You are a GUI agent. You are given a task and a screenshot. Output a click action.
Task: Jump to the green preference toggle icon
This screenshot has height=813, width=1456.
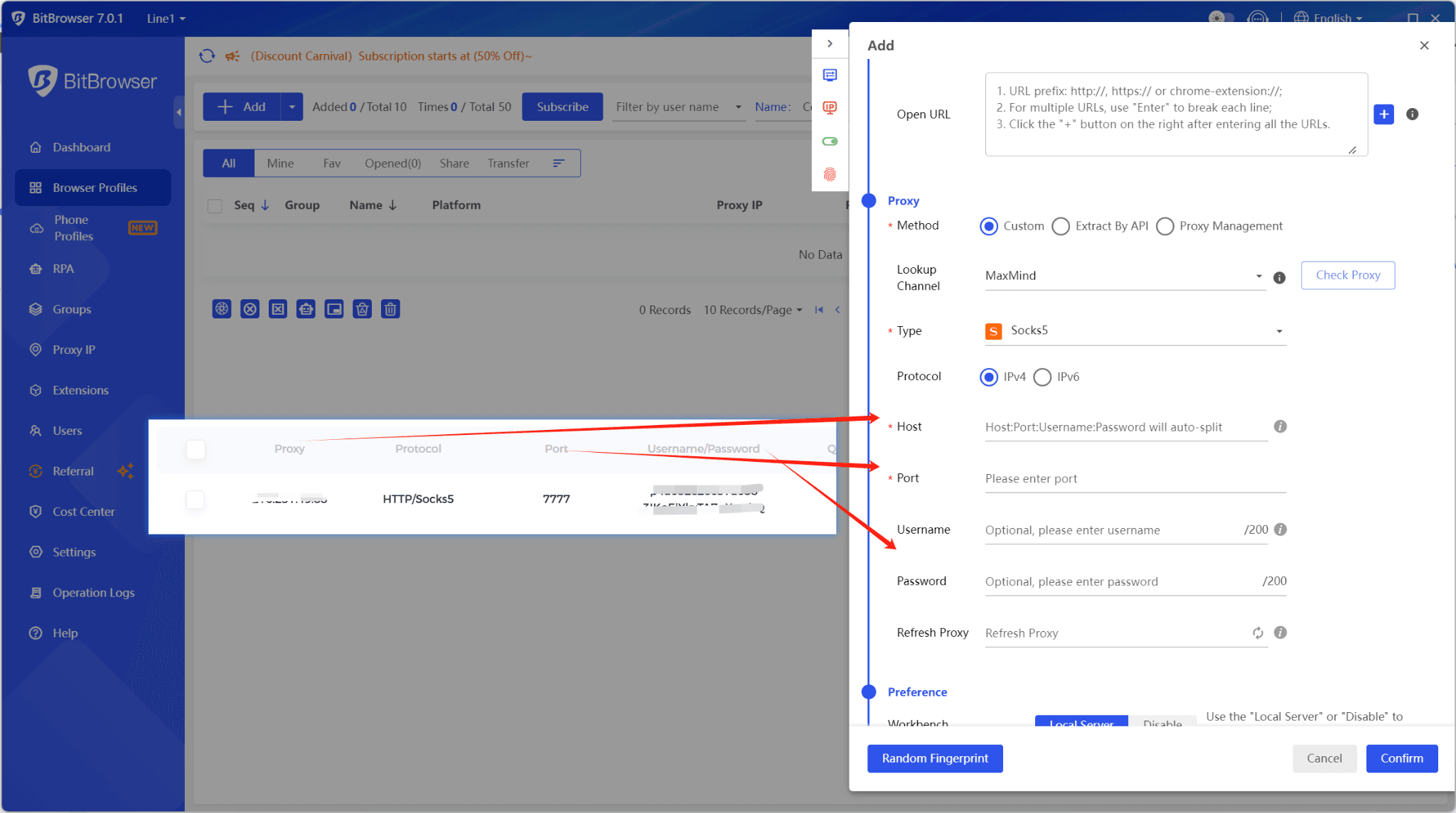(x=830, y=141)
